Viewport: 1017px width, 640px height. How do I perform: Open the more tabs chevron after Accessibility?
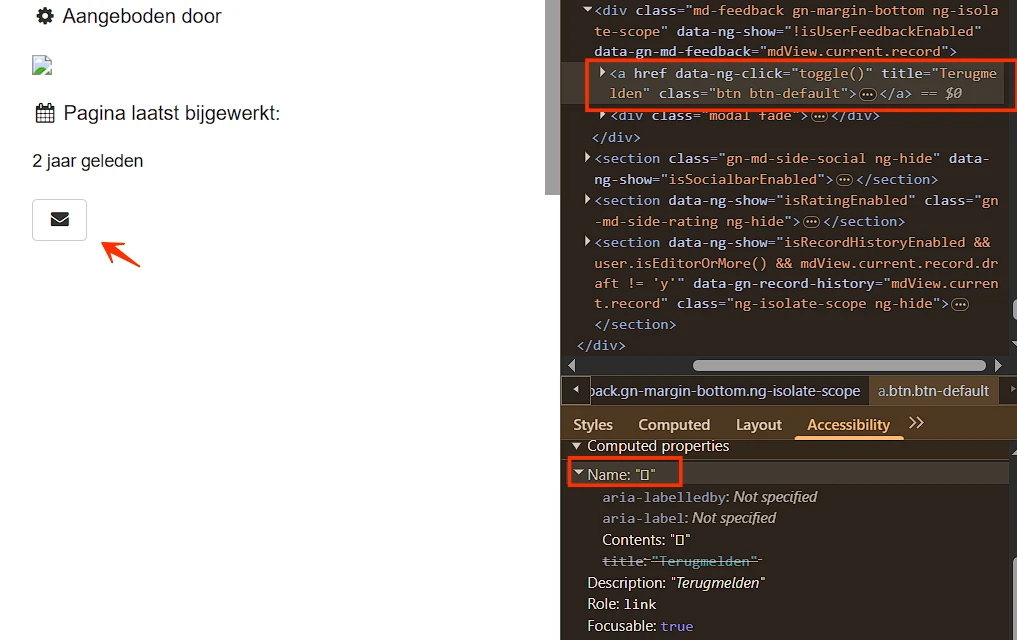pos(916,423)
